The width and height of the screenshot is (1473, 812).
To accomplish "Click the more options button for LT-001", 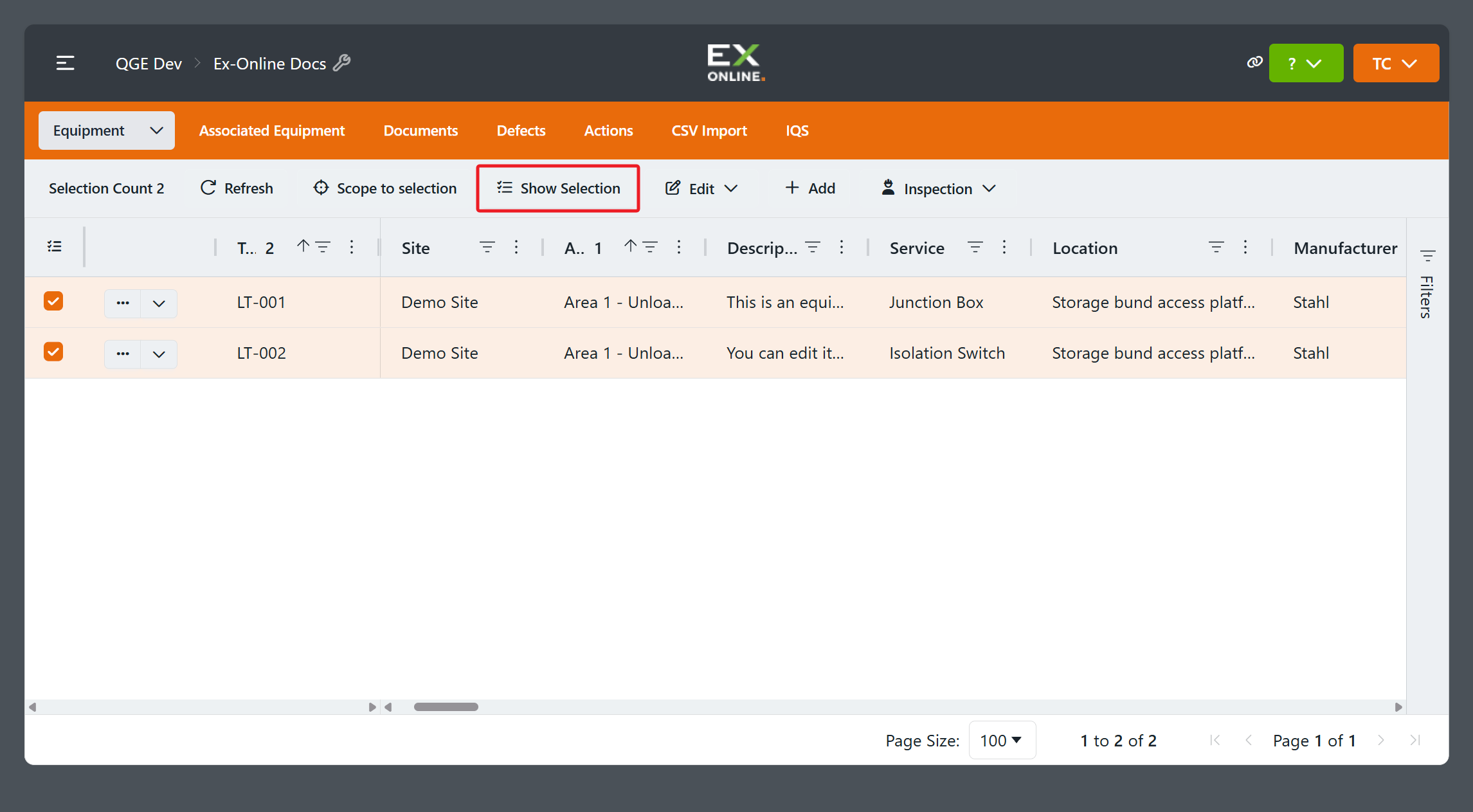I will 123,303.
